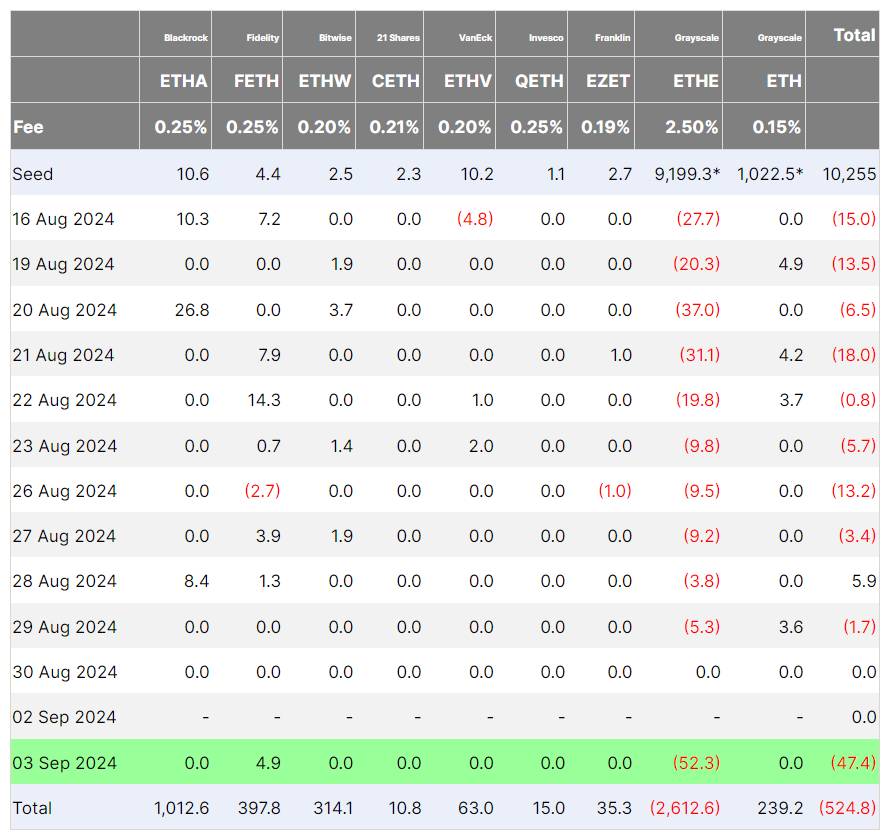Select the QETH ticker header
Viewport: 889px width, 839px height.
539,81
